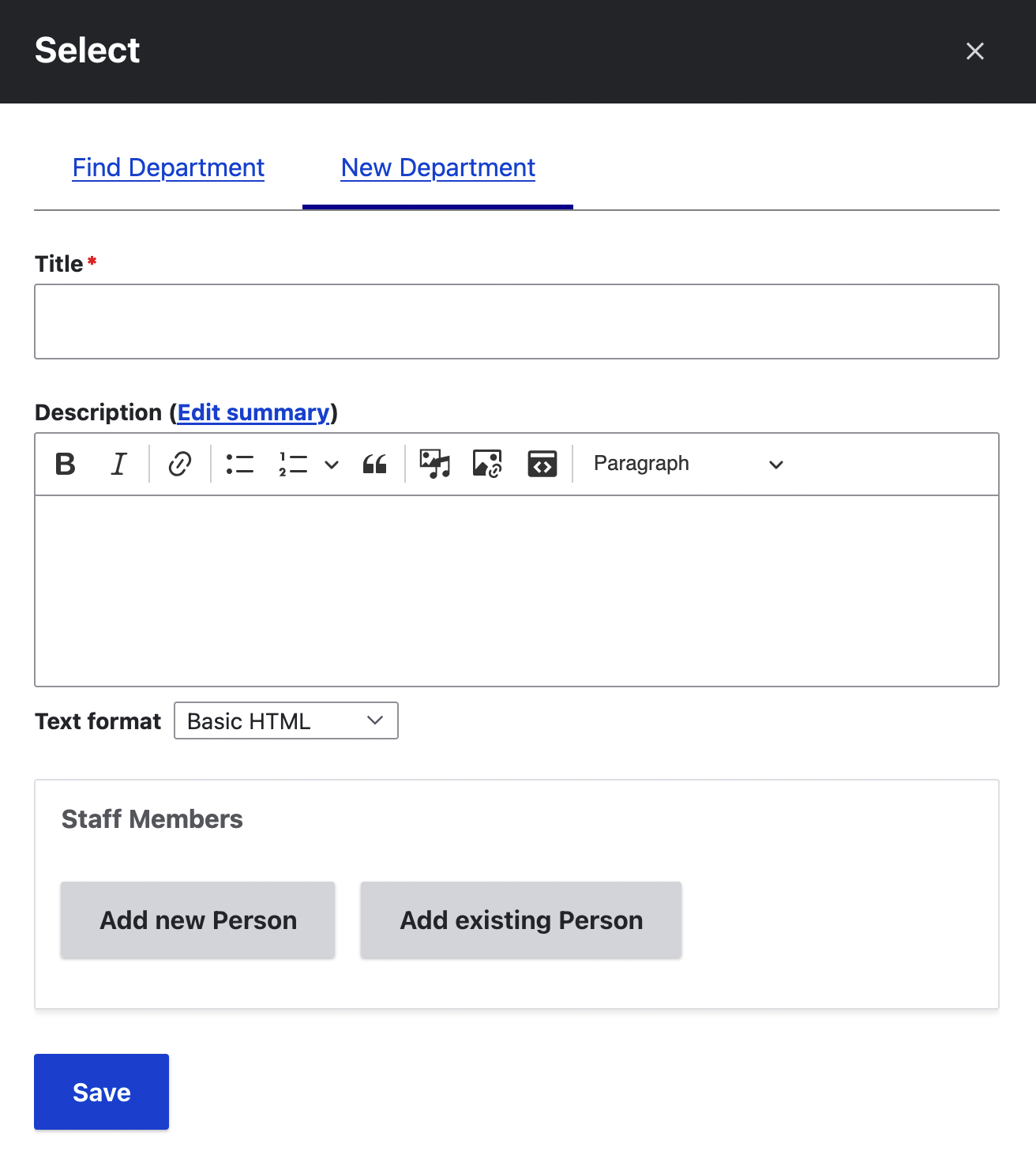Expand numbered list style options arrow
Image resolution: width=1036 pixels, height=1170 pixels.
pos(332,465)
